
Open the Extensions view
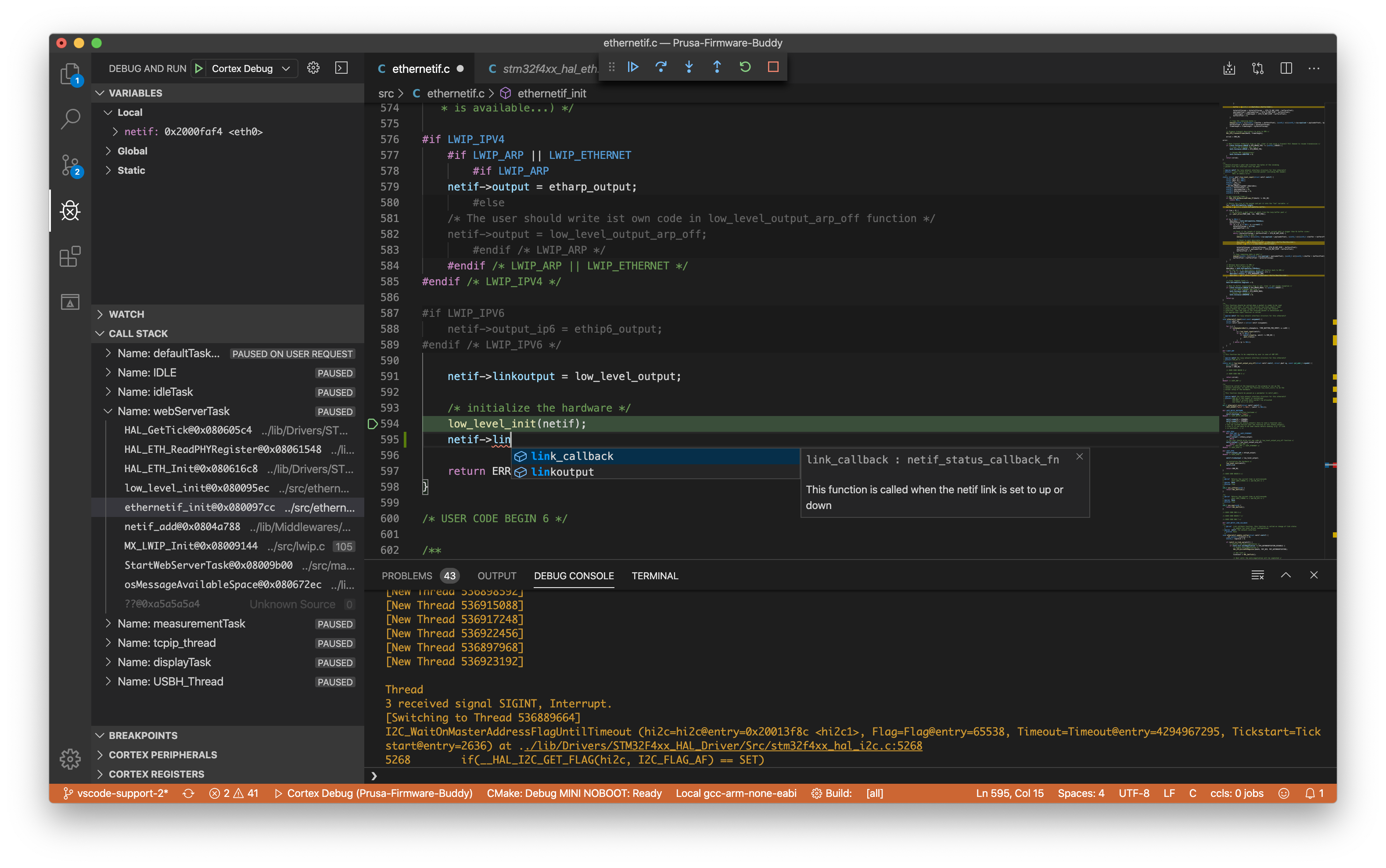click(70, 257)
